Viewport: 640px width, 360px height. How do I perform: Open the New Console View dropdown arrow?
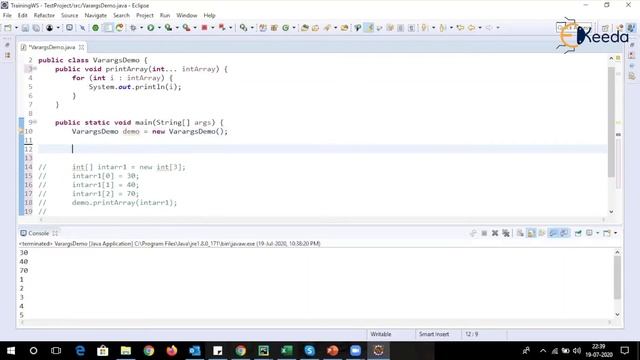point(616,233)
